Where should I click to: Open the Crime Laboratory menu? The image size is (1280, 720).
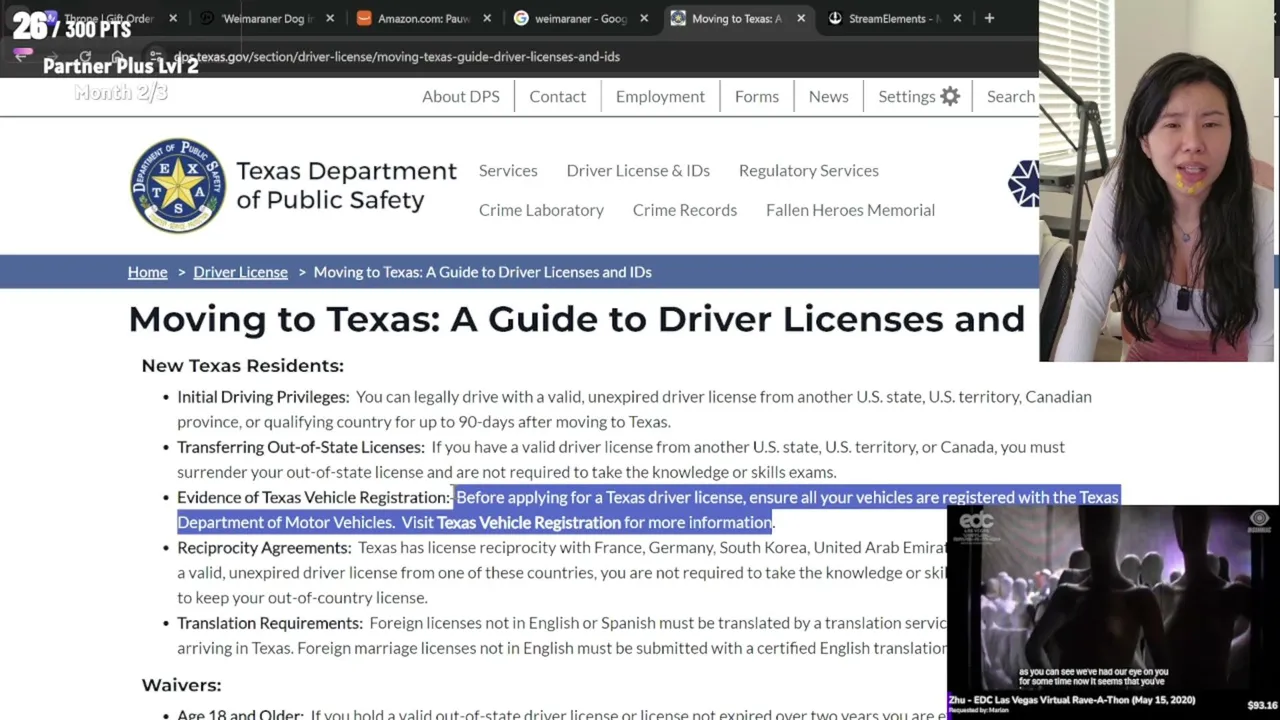click(541, 210)
